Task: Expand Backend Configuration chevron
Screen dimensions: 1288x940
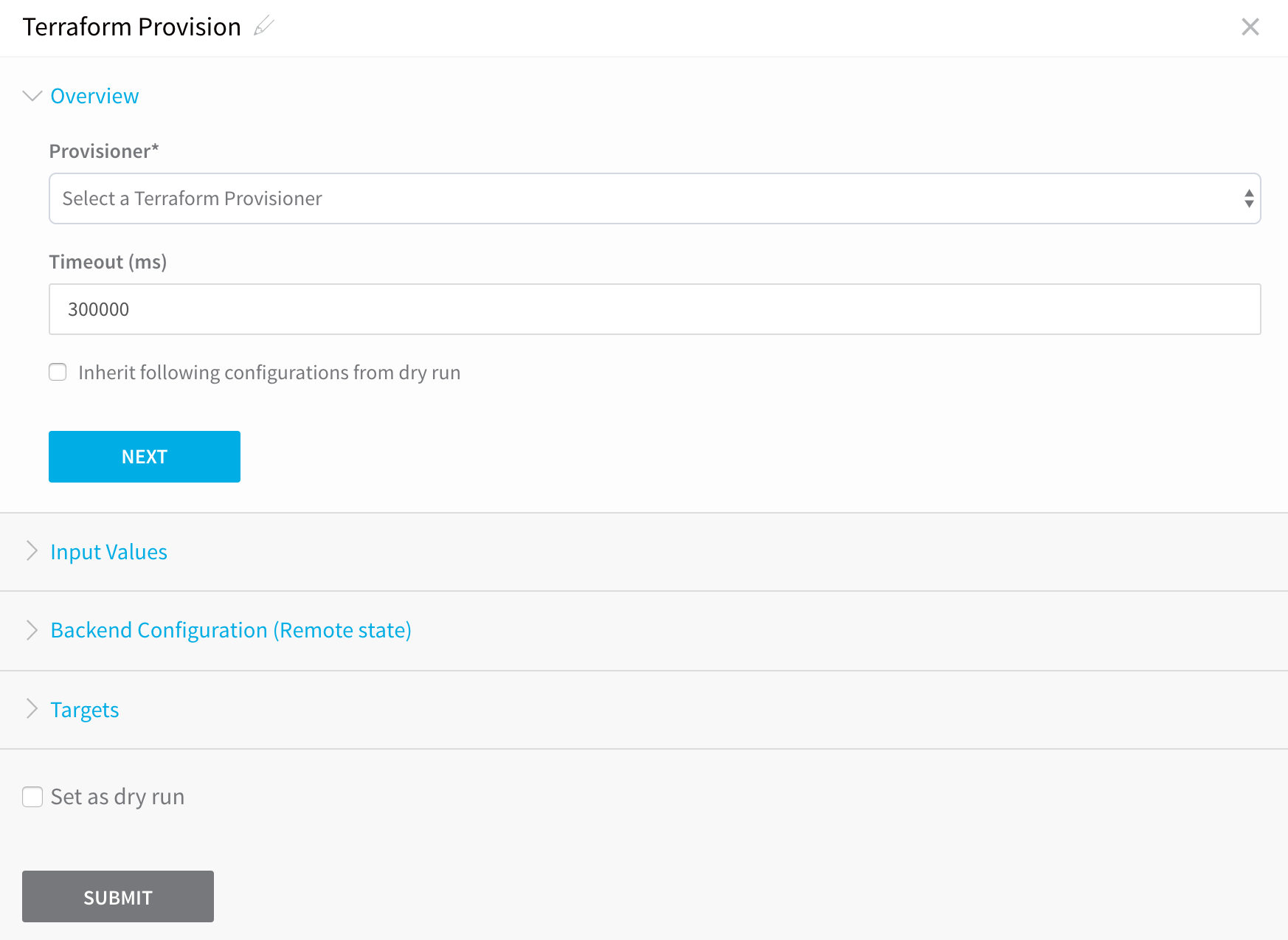Action: pyautogui.click(x=32, y=630)
